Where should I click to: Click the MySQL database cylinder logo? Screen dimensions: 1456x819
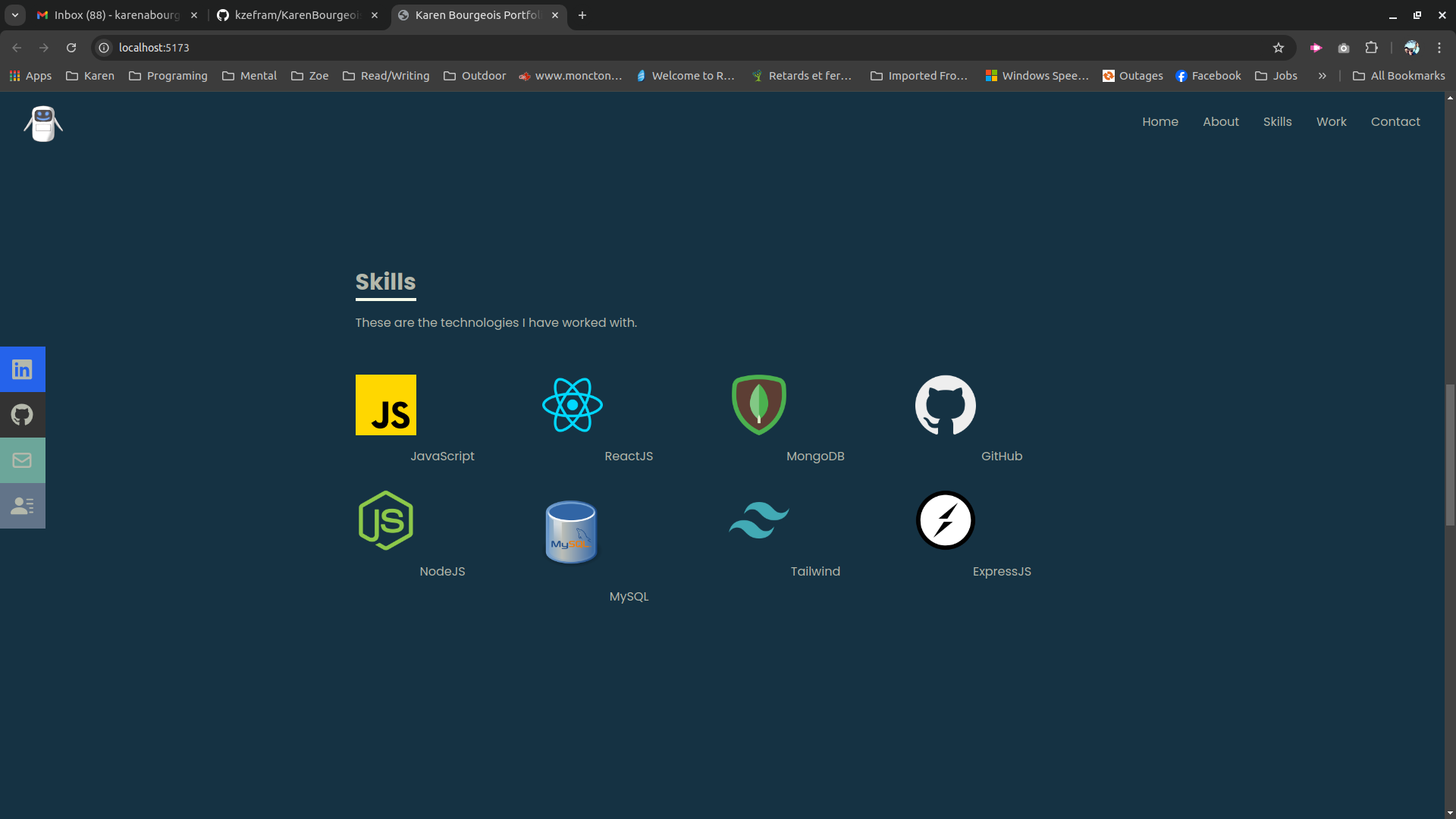(572, 532)
